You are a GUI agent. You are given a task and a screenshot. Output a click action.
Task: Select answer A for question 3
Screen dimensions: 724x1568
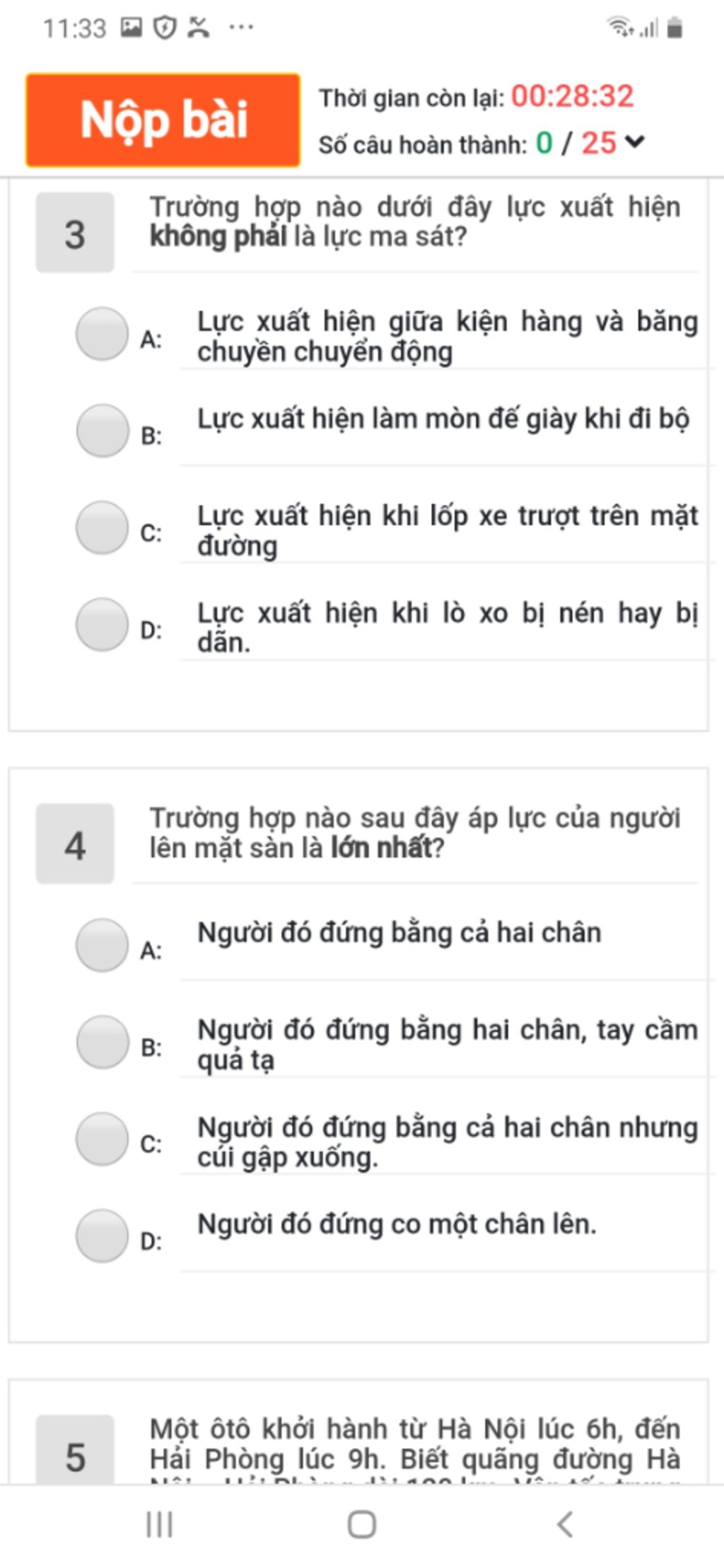(x=102, y=334)
